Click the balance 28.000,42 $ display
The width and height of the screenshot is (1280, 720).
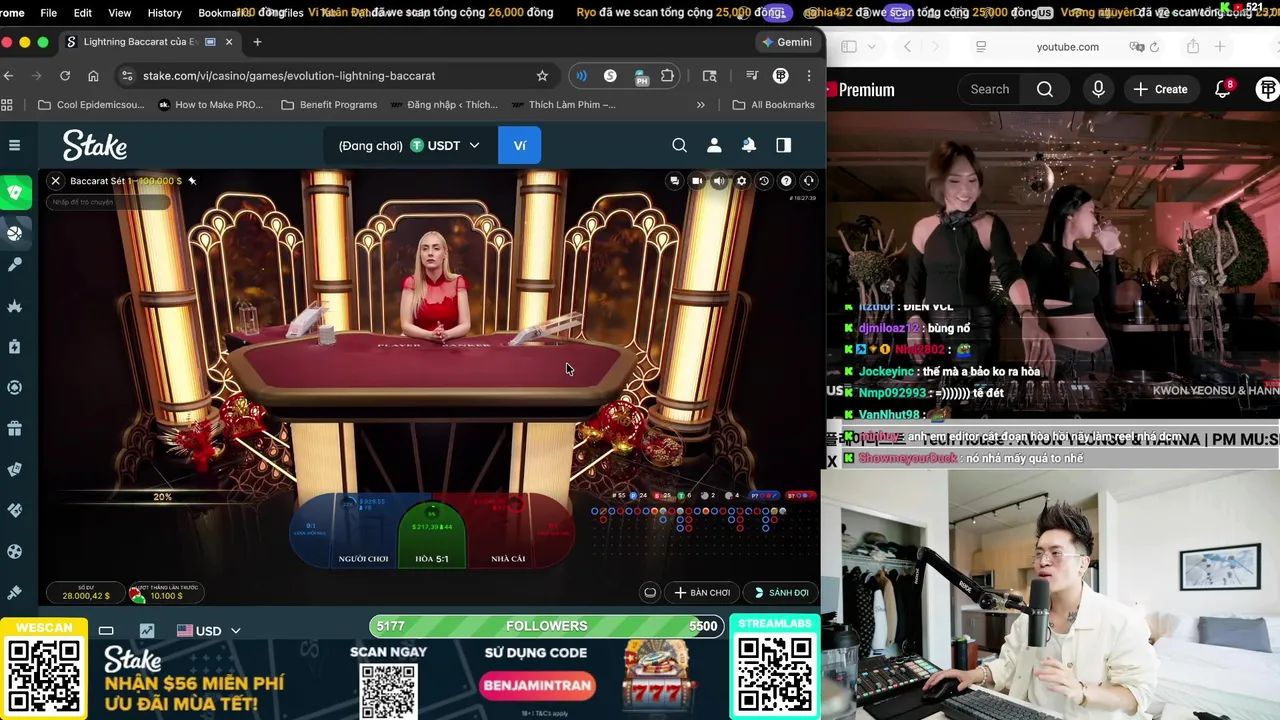pos(86,592)
